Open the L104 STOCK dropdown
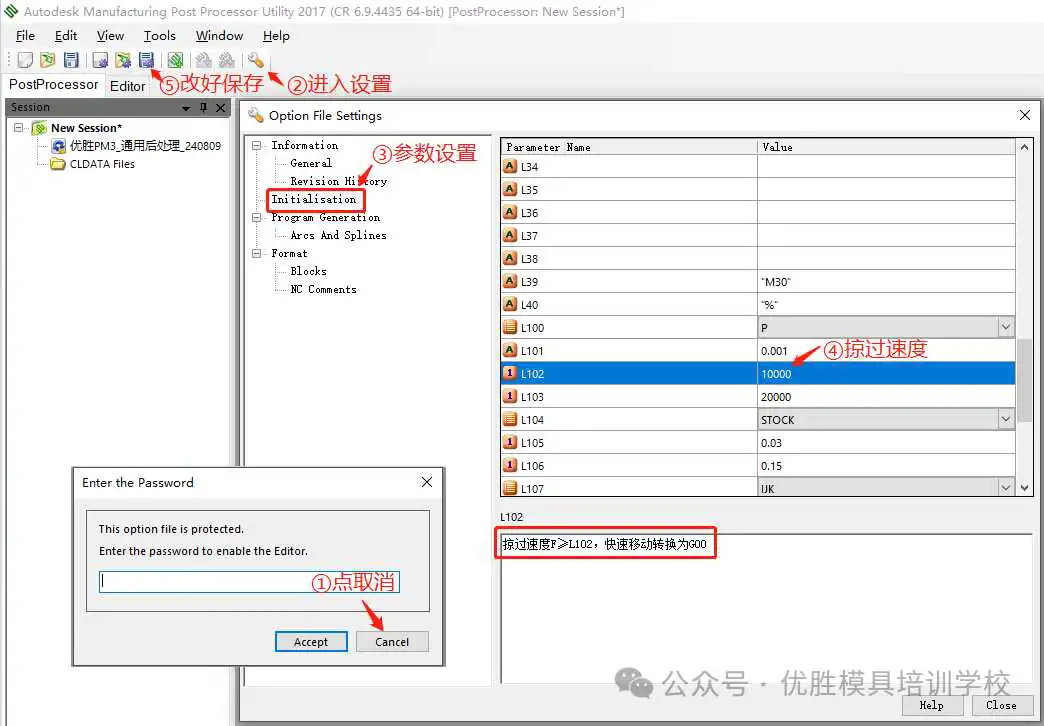 [x=1005, y=419]
